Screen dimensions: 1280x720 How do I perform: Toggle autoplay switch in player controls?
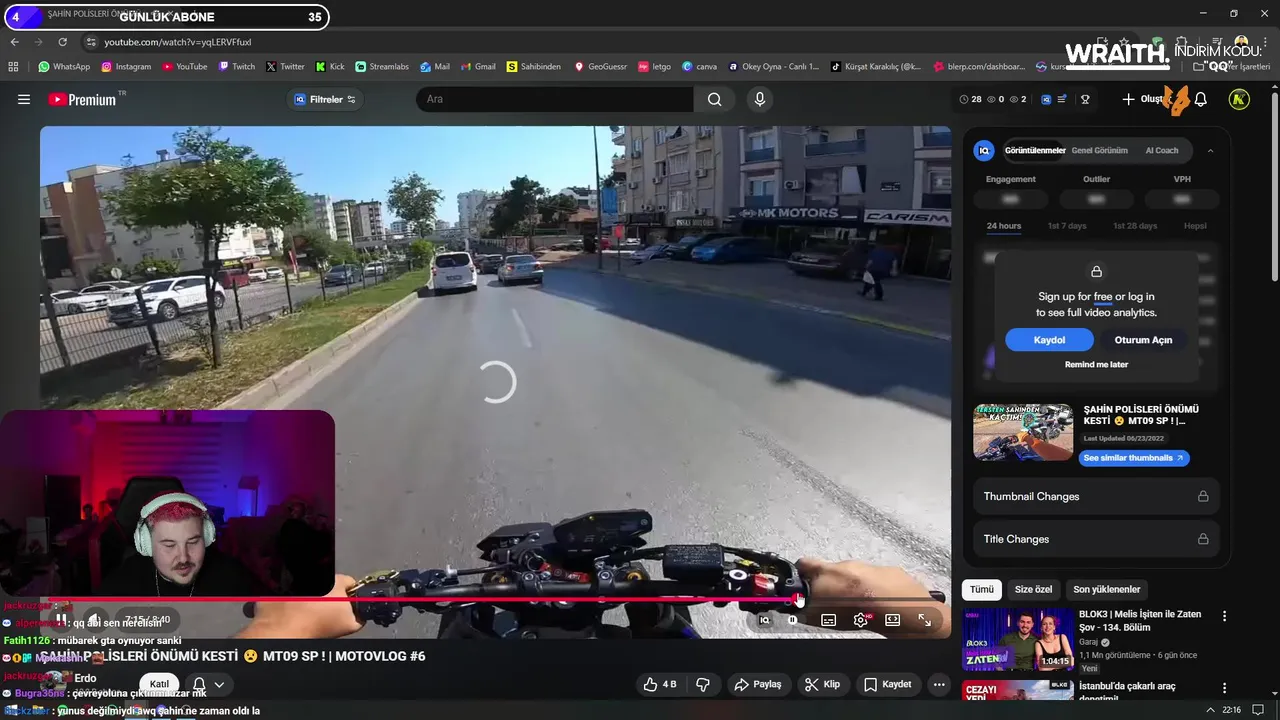(x=793, y=620)
